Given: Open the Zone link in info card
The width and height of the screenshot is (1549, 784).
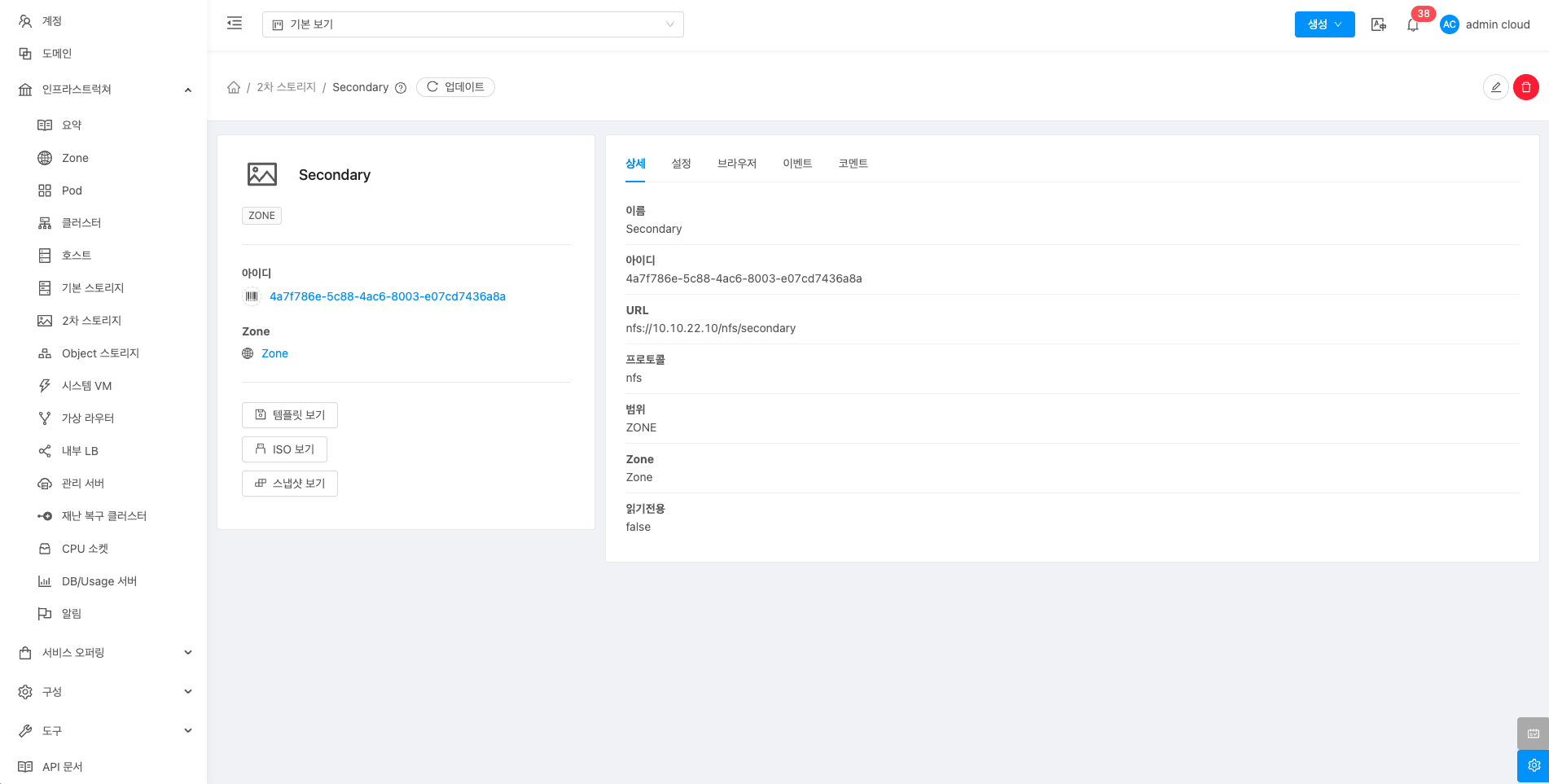Looking at the screenshot, I should coord(274,353).
